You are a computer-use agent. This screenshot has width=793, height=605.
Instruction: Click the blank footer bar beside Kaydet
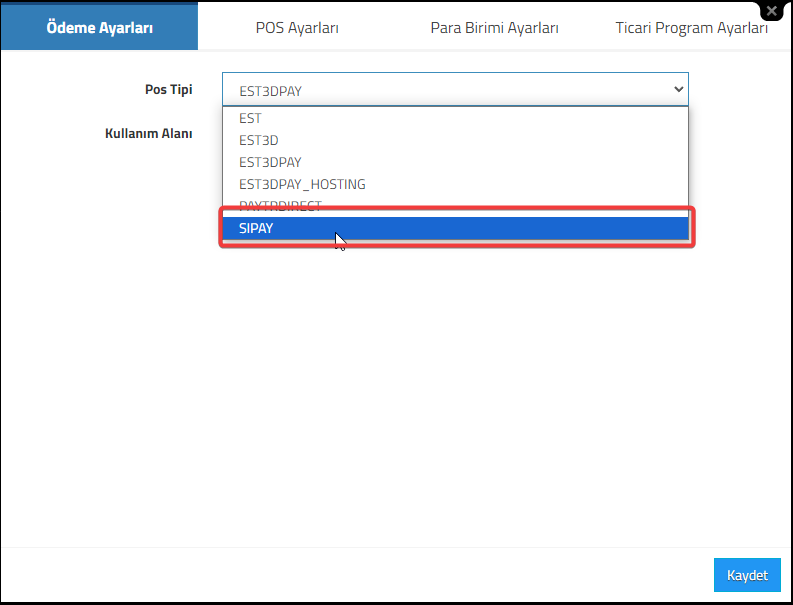[x=354, y=575]
